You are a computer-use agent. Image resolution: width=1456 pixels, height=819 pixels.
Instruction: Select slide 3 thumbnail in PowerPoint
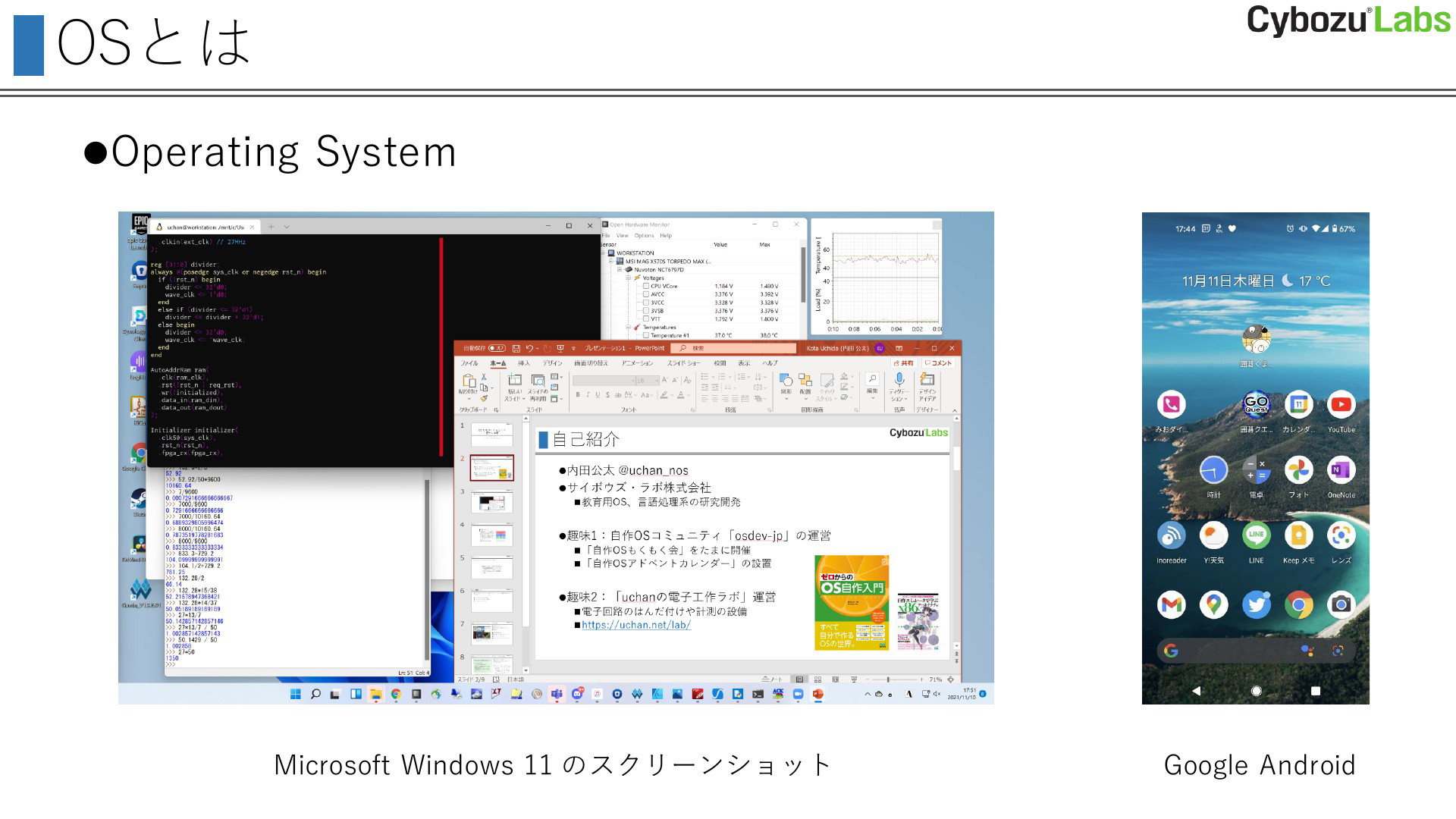click(492, 502)
